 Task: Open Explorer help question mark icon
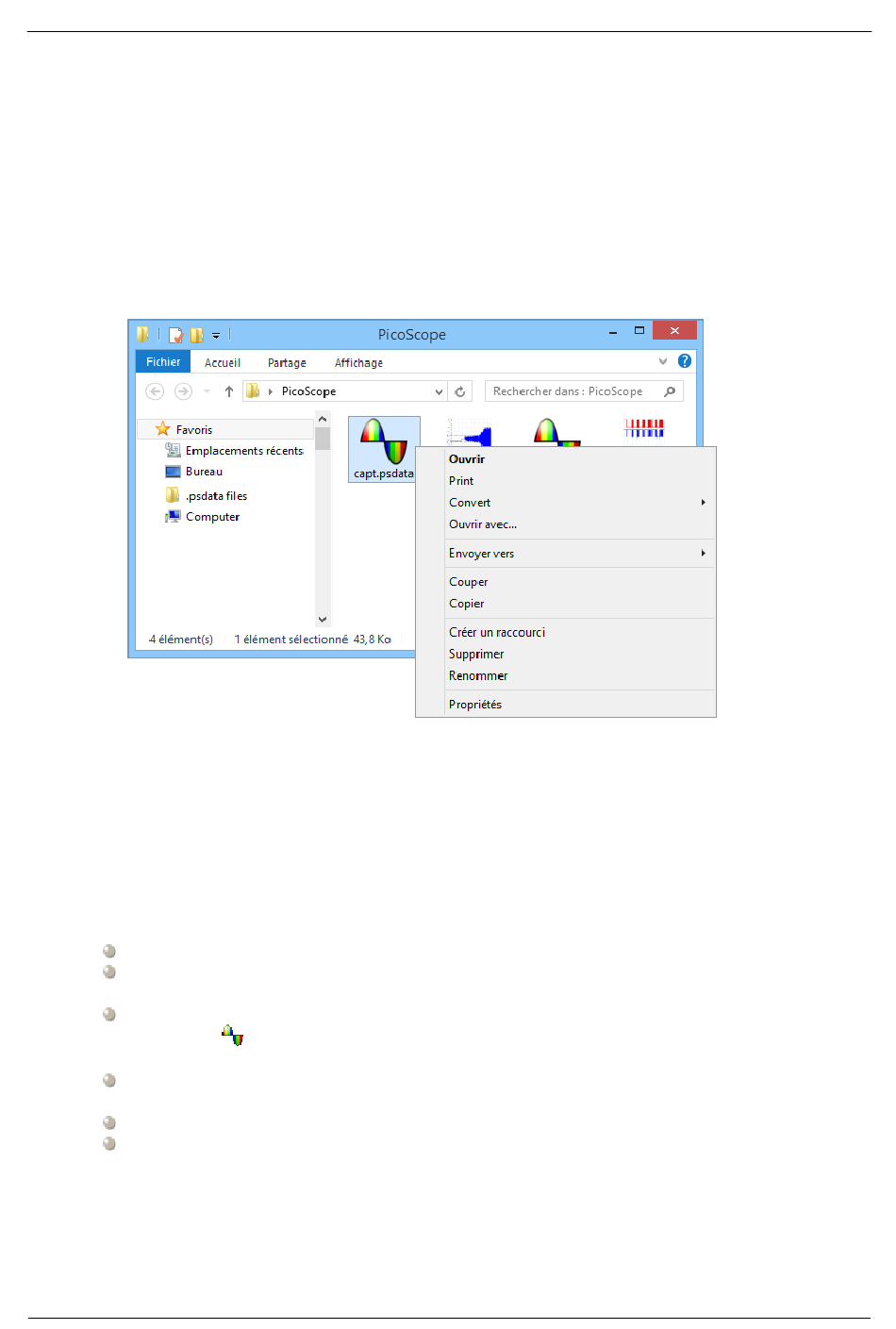[x=685, y=361]
